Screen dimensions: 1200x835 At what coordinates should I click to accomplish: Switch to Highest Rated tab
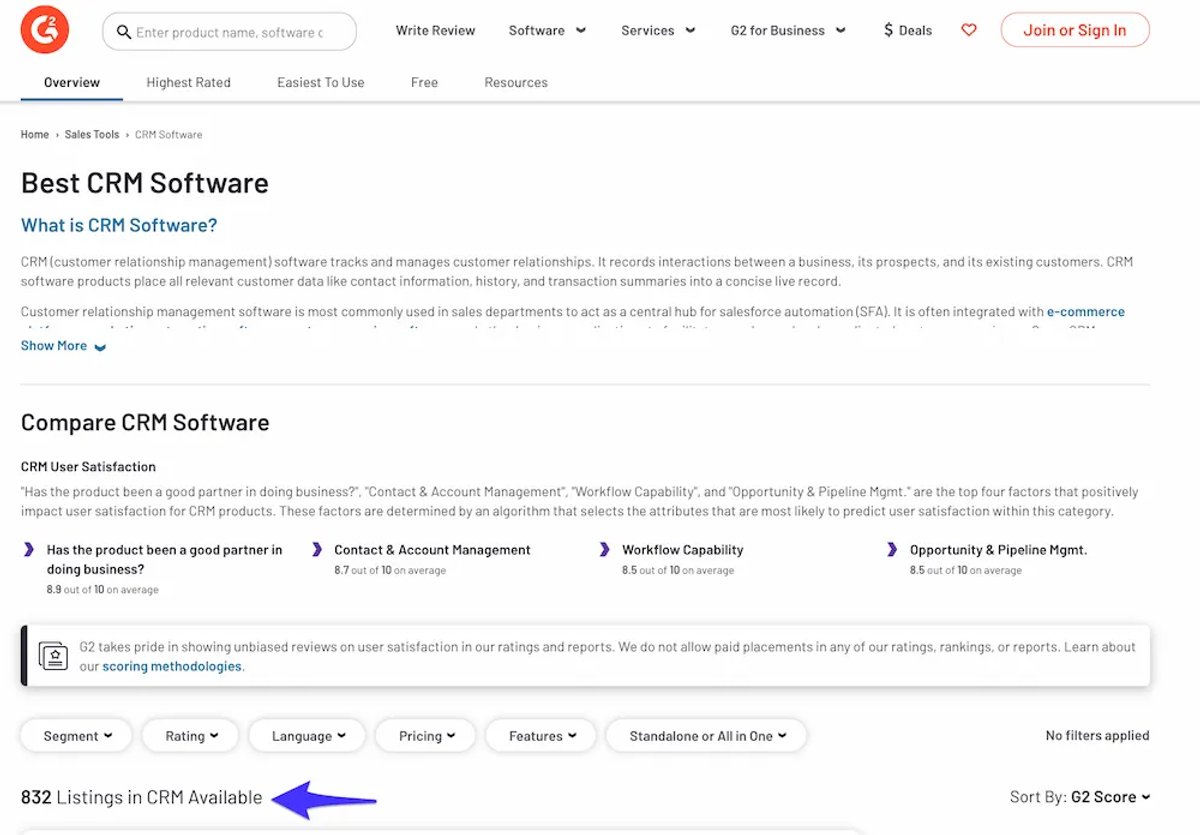(188, 82)
